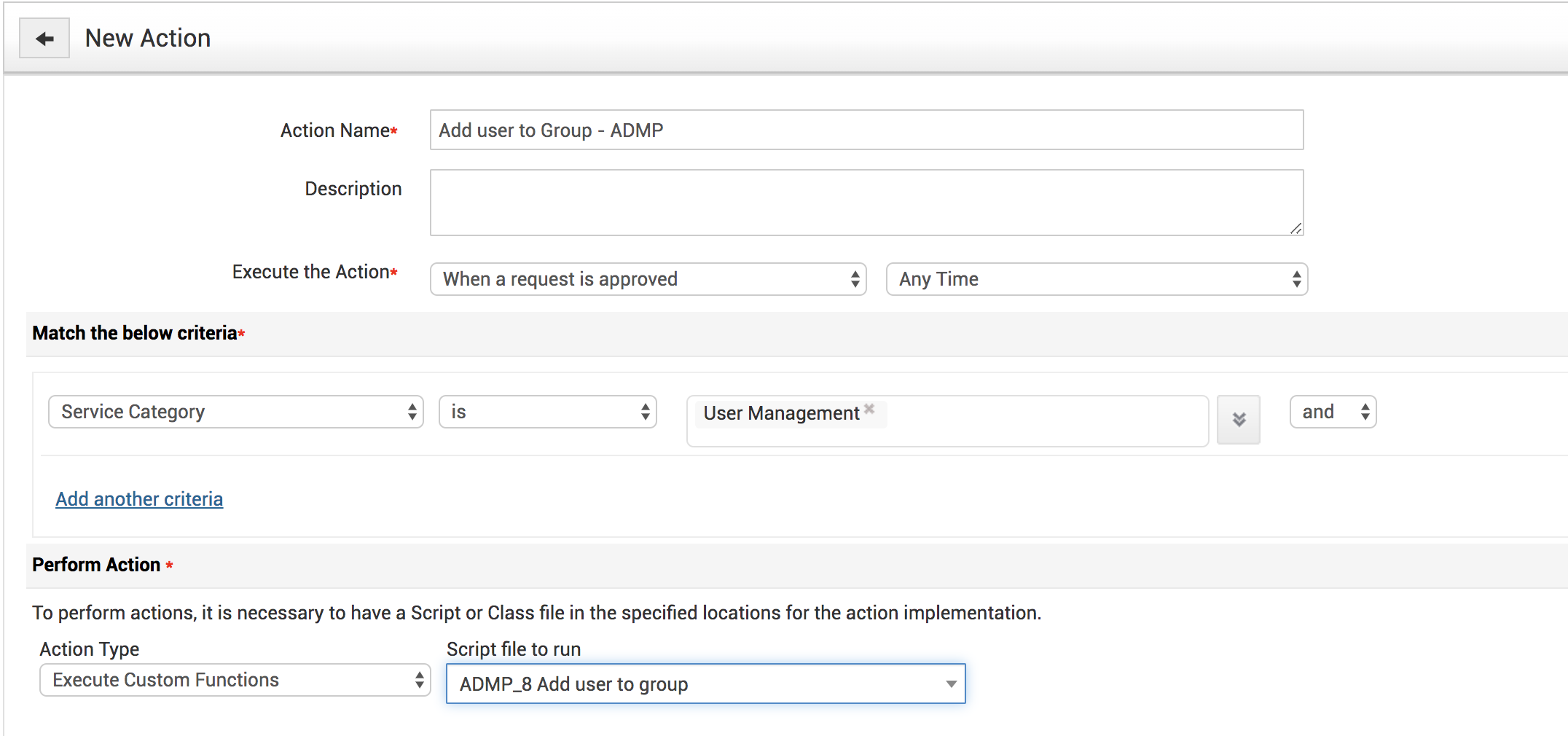Open the 'and' logical operator dropdown
This screenshot has height=736, width=1568.
(x=1333, y=412)
